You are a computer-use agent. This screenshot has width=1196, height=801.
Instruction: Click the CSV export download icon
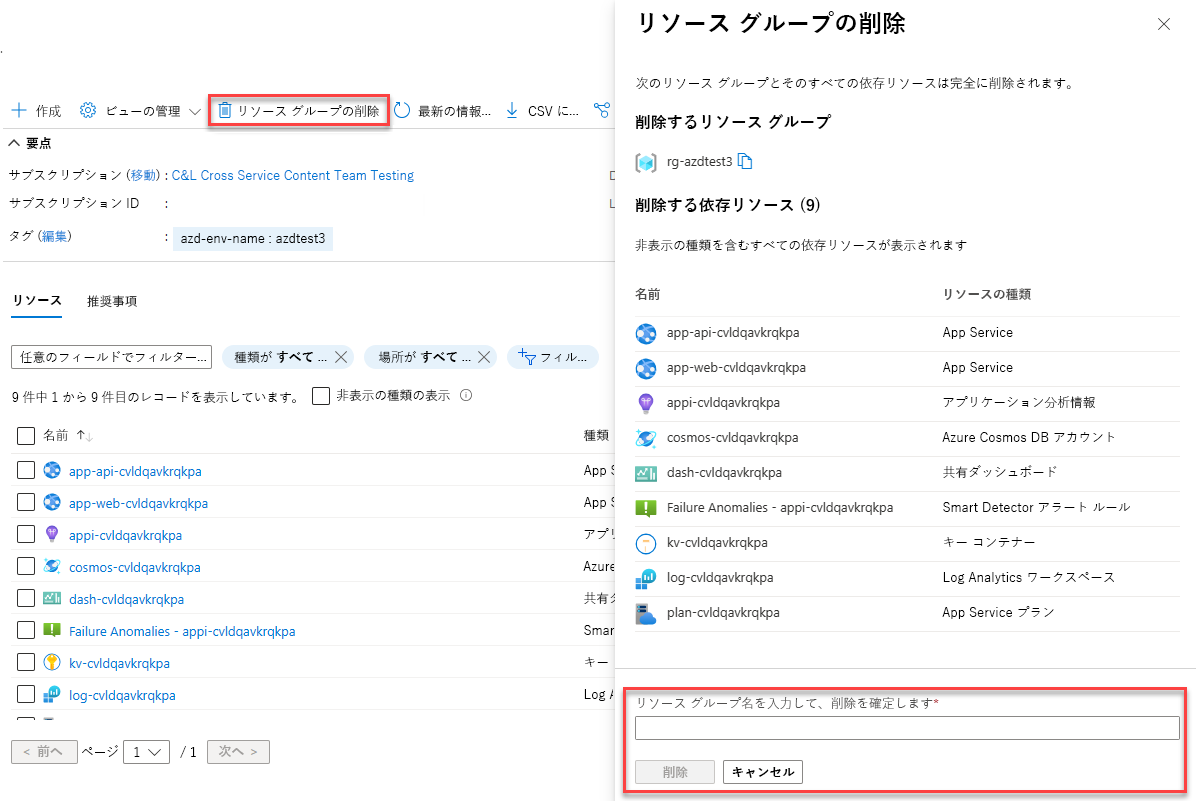click(x=512, y=111)
